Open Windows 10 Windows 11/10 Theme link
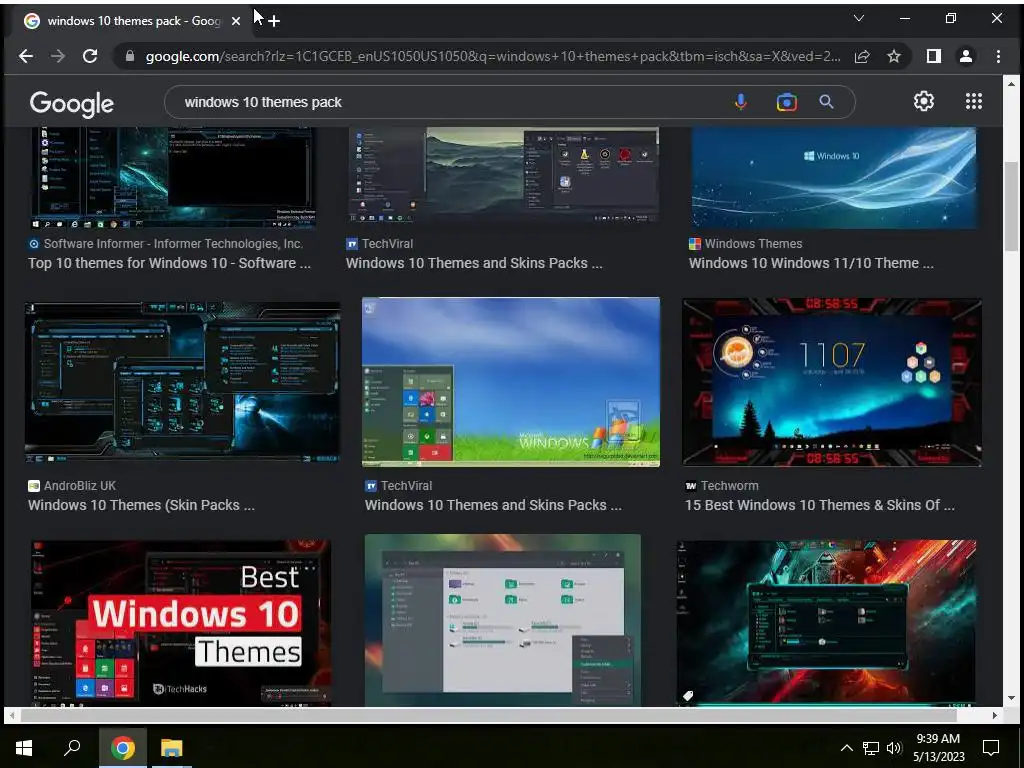Screen dimensions: 1024x768 point(811,263)
